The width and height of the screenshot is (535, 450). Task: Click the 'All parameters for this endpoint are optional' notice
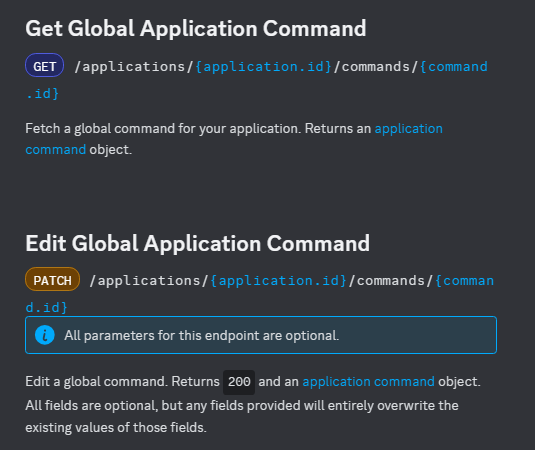(x=261, y=335)
